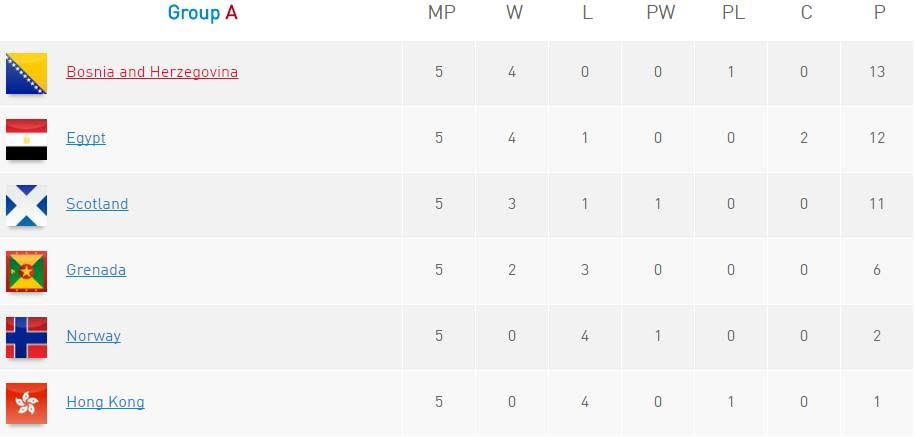Click the C column header
Screen dimensions: 914x437
pos(806,13)
